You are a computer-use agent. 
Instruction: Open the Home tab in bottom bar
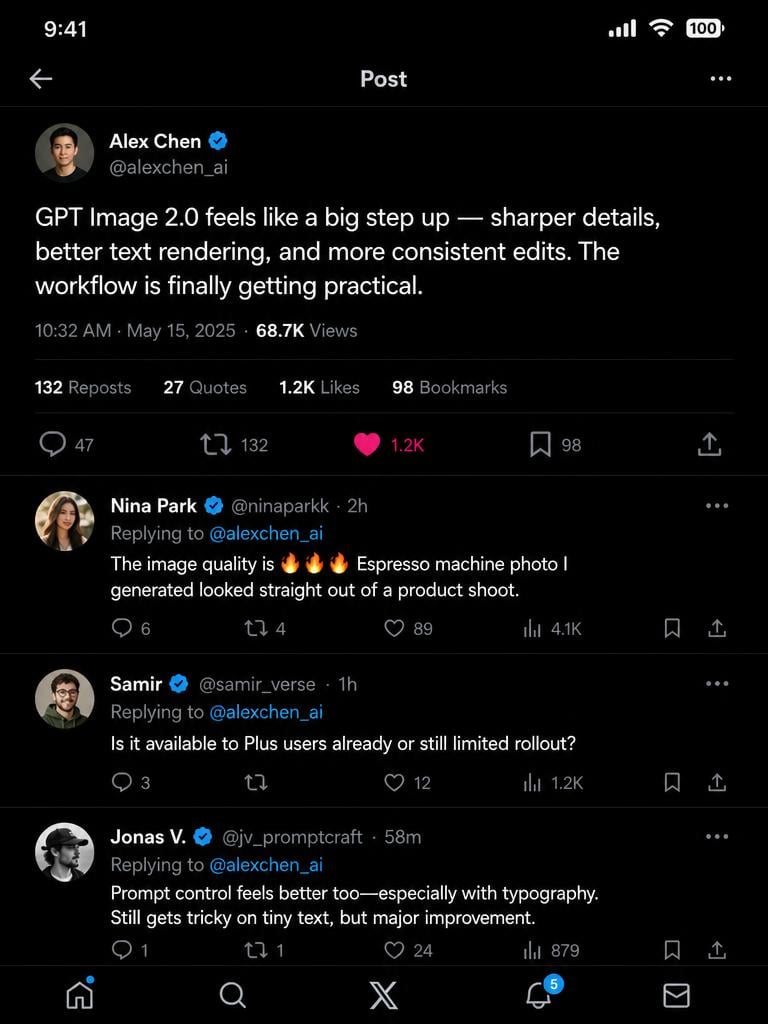point(80,995)
